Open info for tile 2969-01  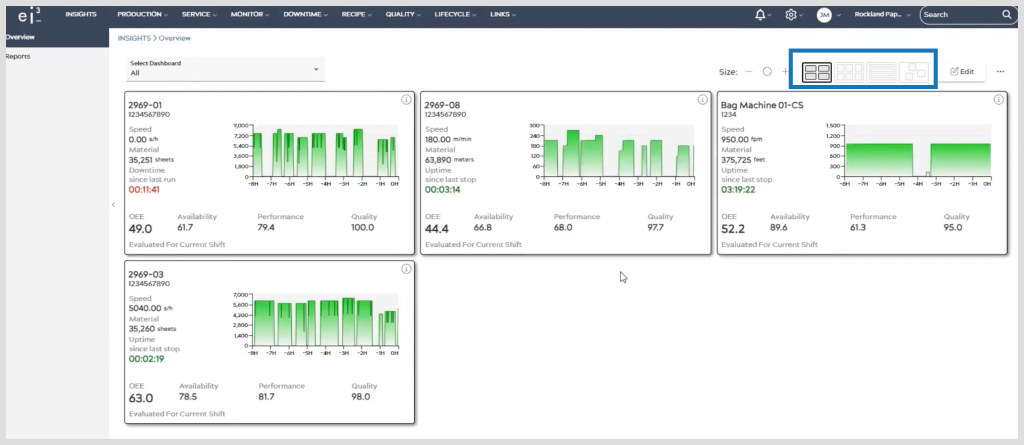[406, 100]
